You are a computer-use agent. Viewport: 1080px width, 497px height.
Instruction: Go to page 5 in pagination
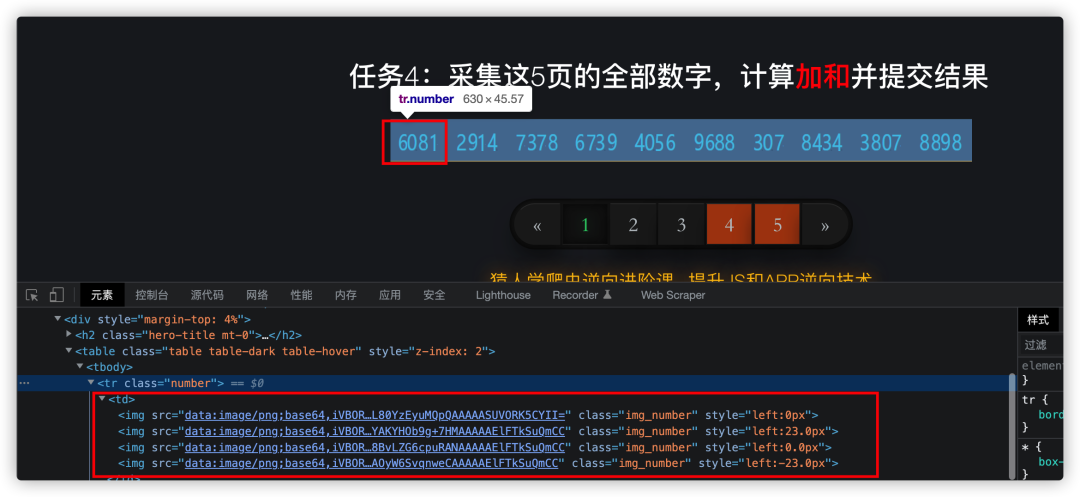click(x=777, y=225)
